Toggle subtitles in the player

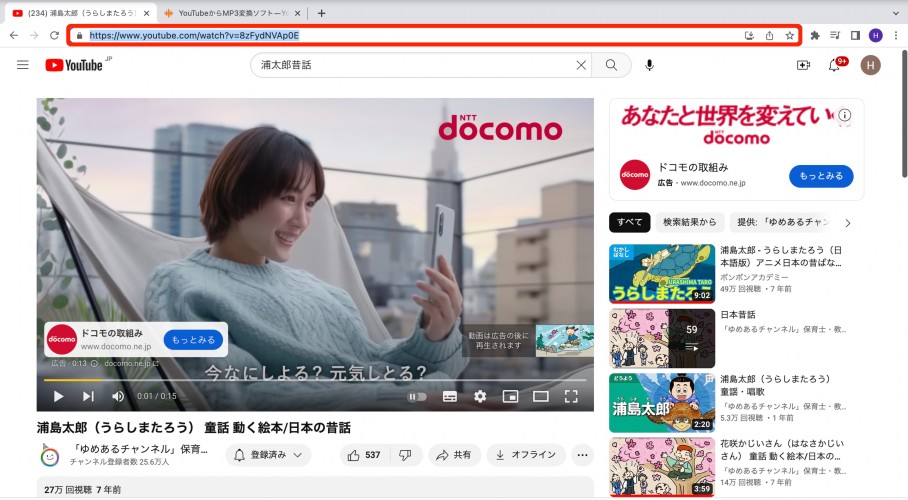449,396
